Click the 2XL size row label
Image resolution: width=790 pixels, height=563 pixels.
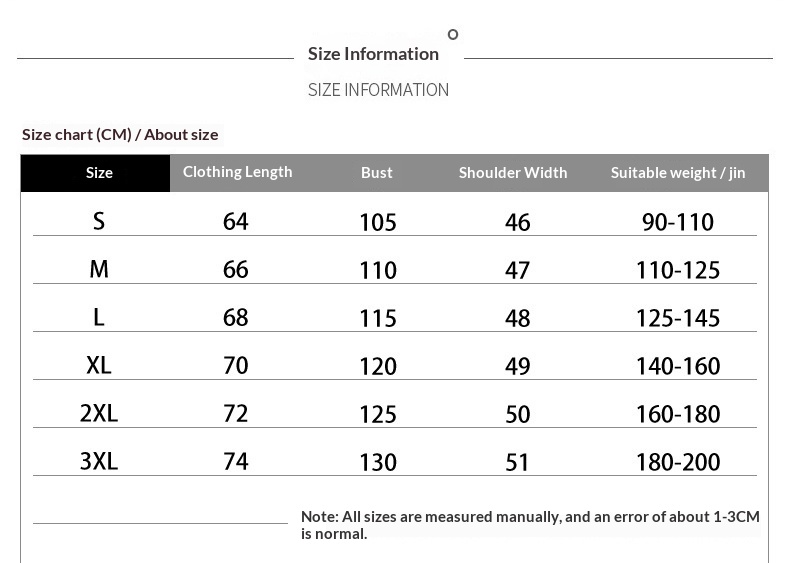click(x=99, y=413)
